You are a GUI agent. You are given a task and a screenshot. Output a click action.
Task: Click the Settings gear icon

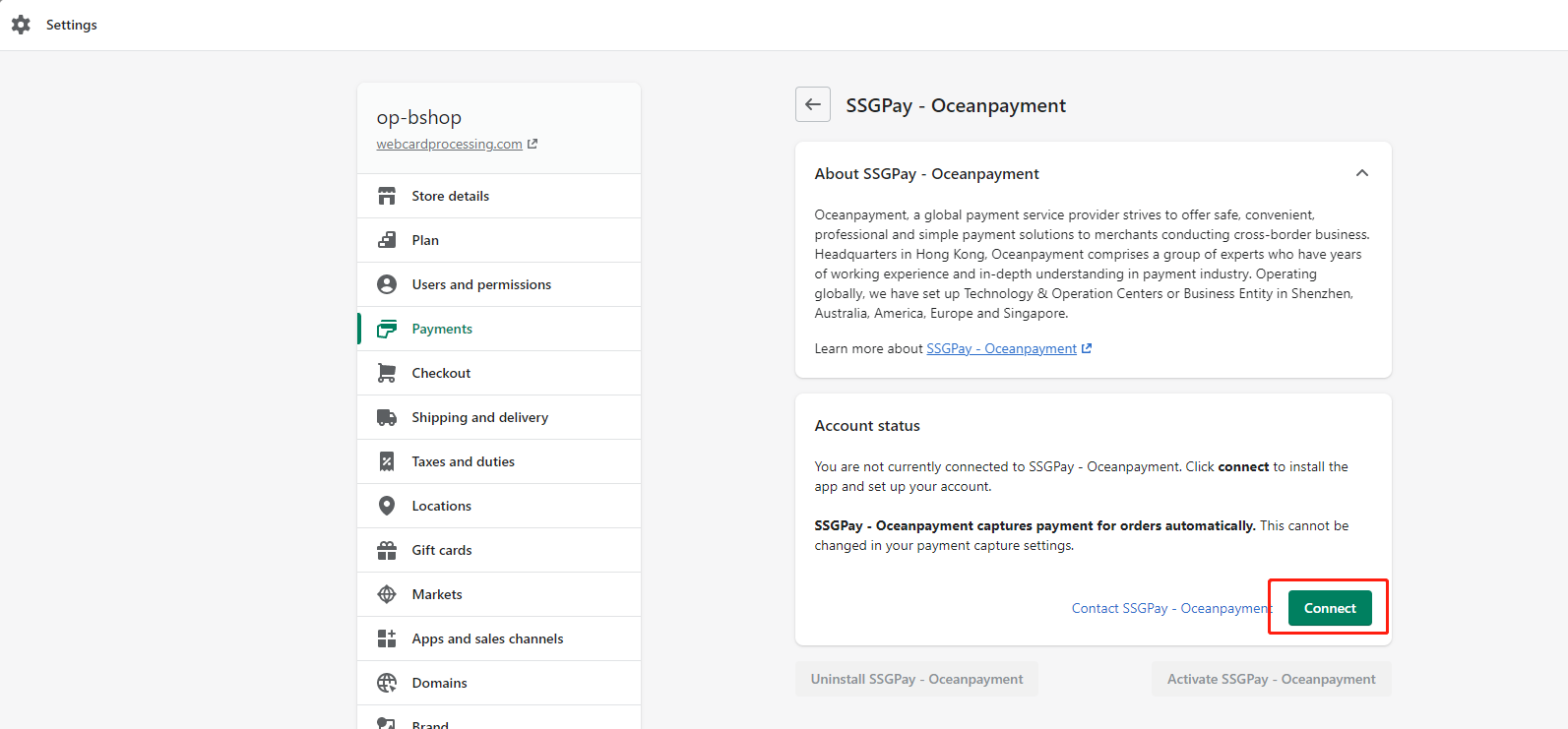click(x=21, y=25)
